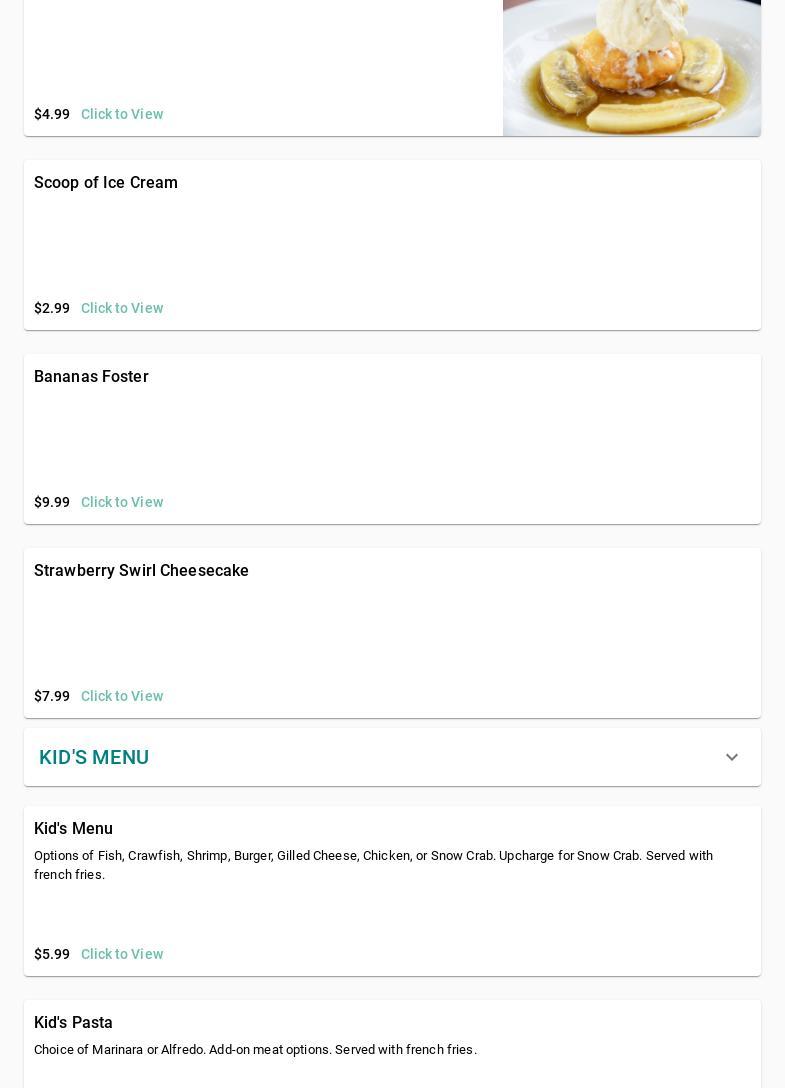The height and width of the screenshot is (1088, 785).
Task: Click the $5.99 Kid's Menu price
Action: 52,954
